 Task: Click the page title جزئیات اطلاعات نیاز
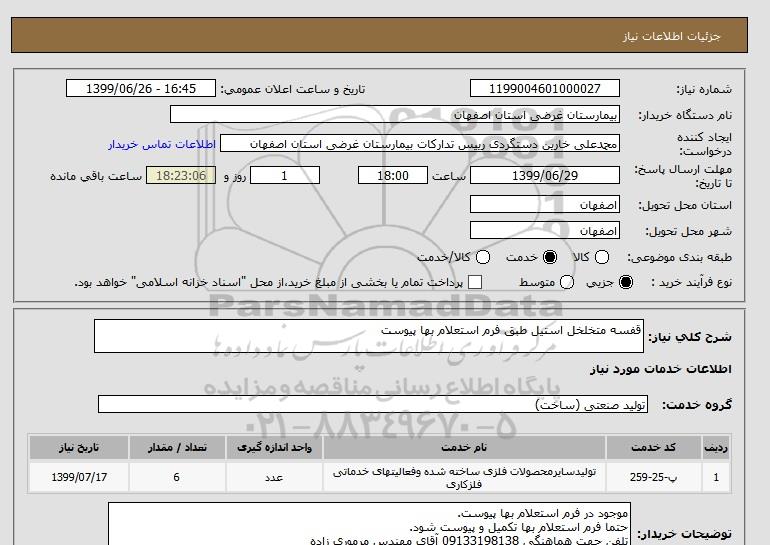pyautogui.click(x=672, y=36)
